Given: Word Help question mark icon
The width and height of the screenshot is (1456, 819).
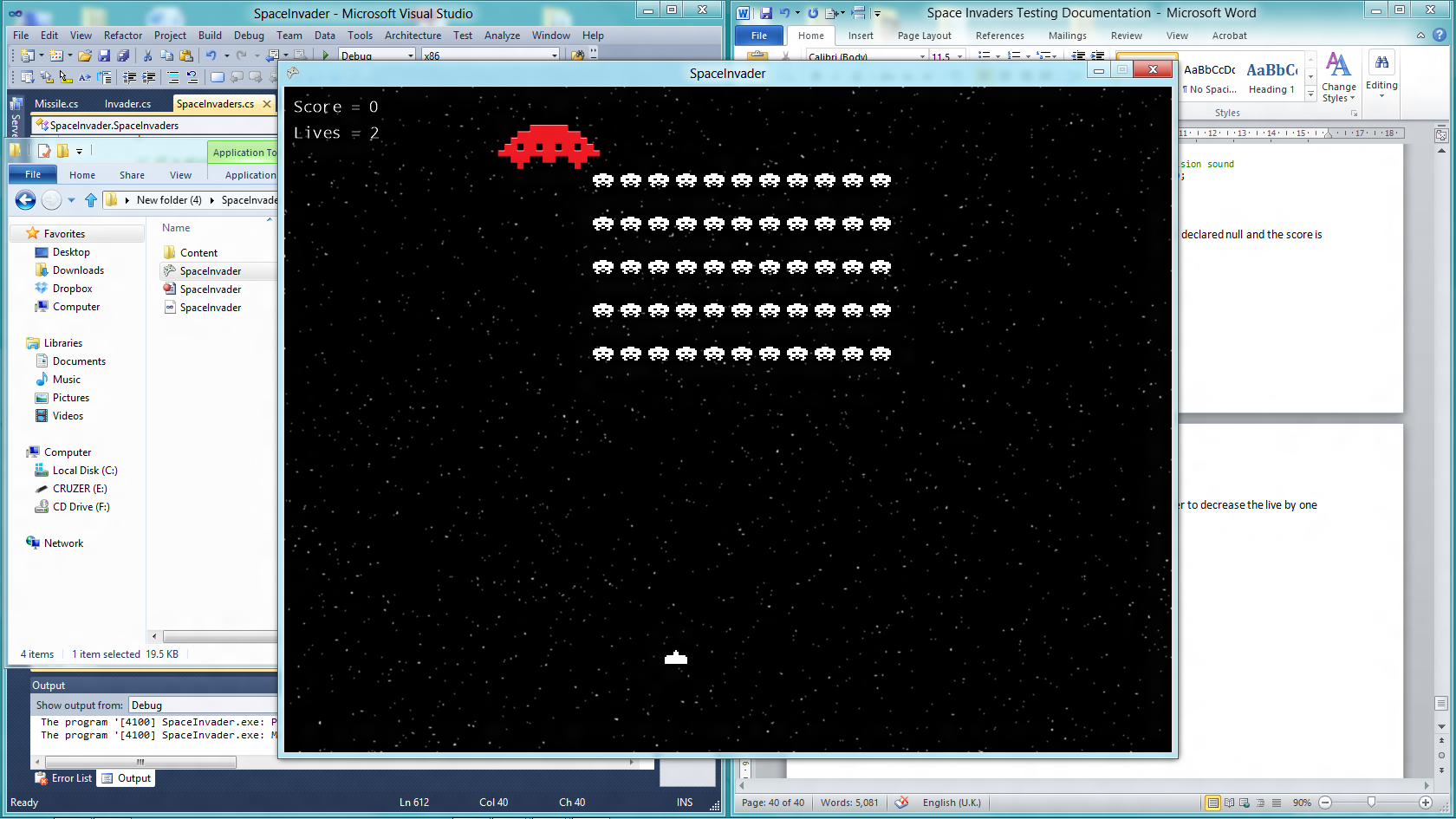Looking at the screenshot, I should pyautogui.click(x=1440, y=36).
